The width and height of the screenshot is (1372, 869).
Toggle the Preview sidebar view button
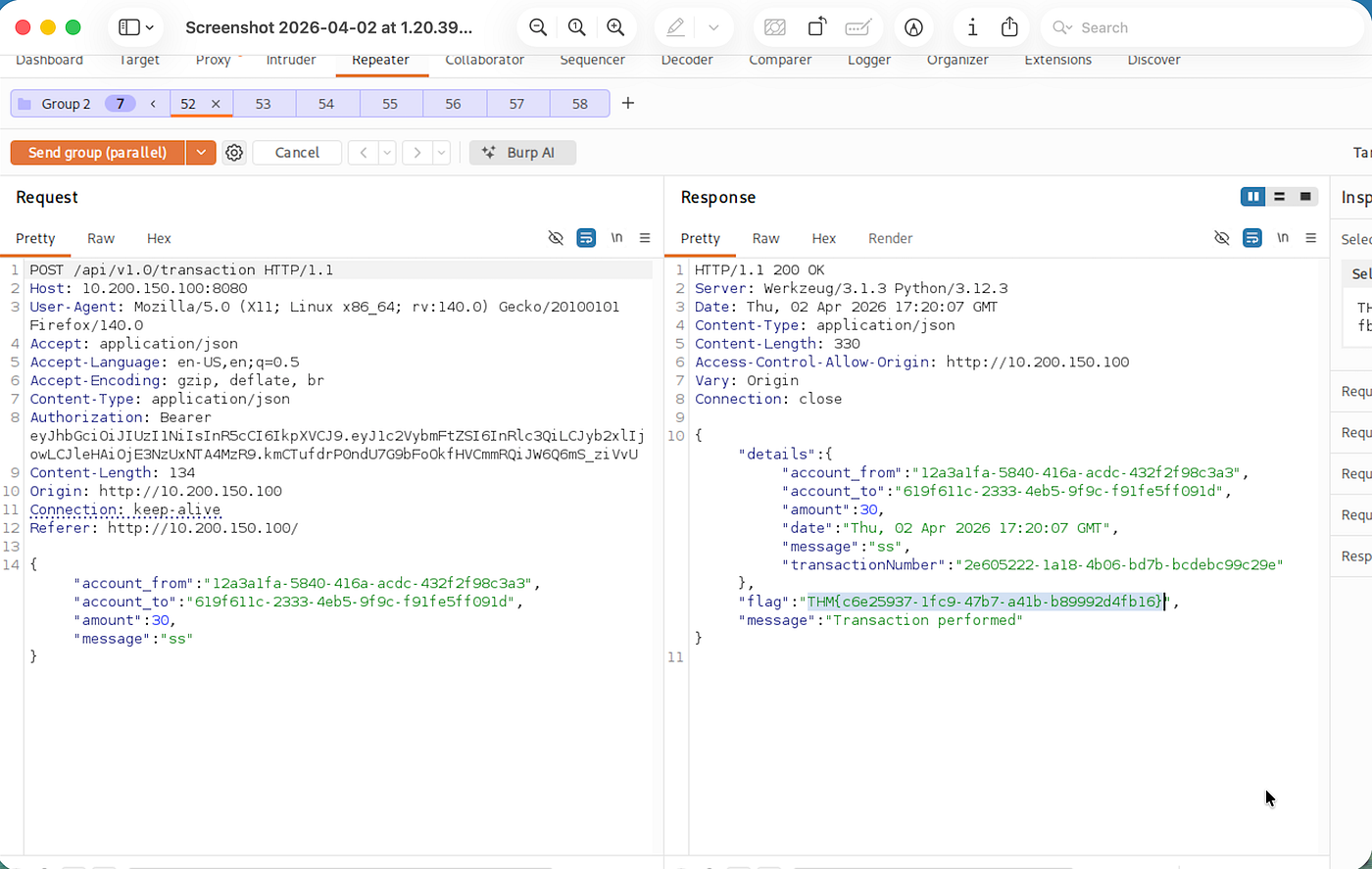[128, 27]
